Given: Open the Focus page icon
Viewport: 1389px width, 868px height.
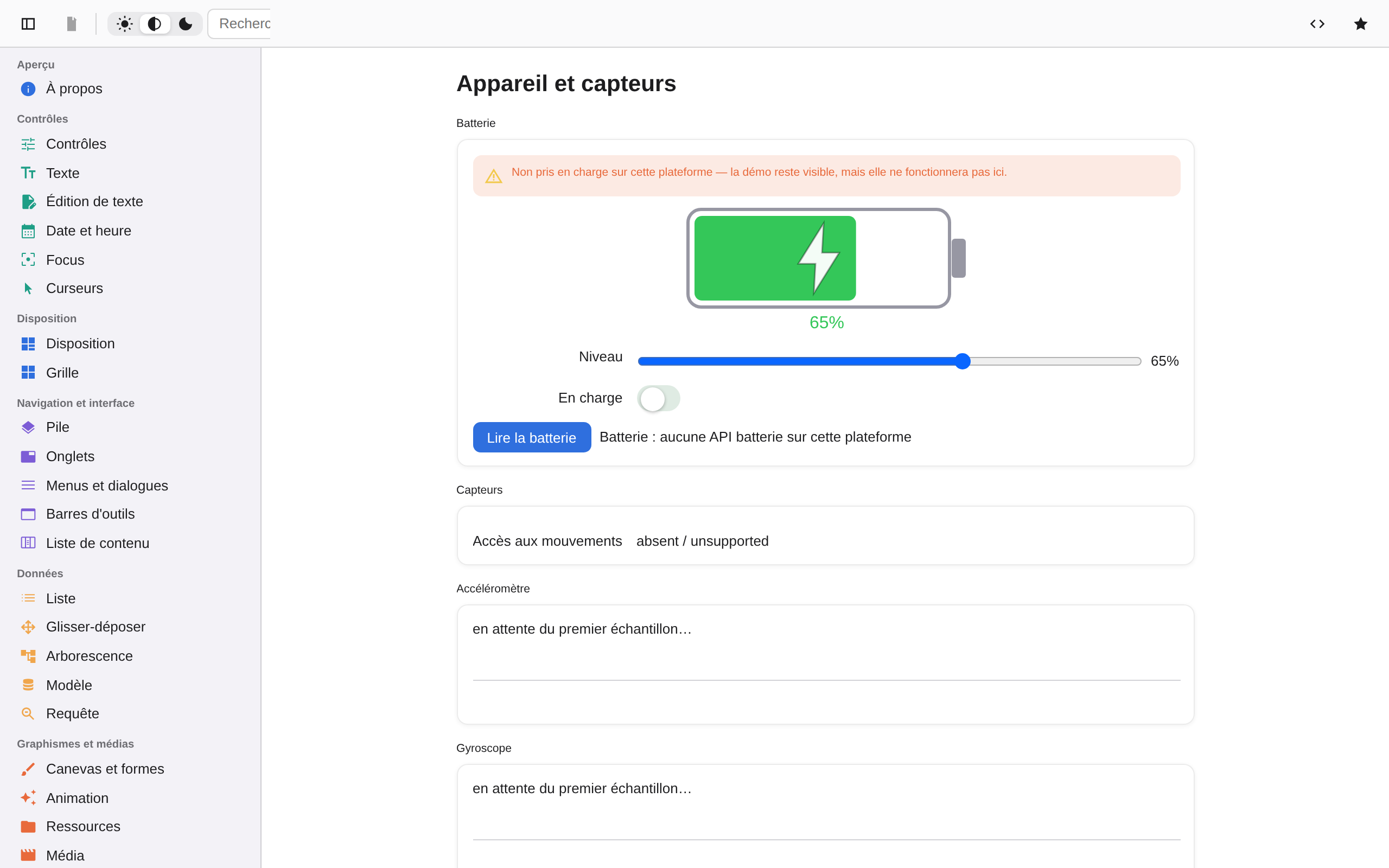Looking at the screenshot, I should [x=28, y=260].
